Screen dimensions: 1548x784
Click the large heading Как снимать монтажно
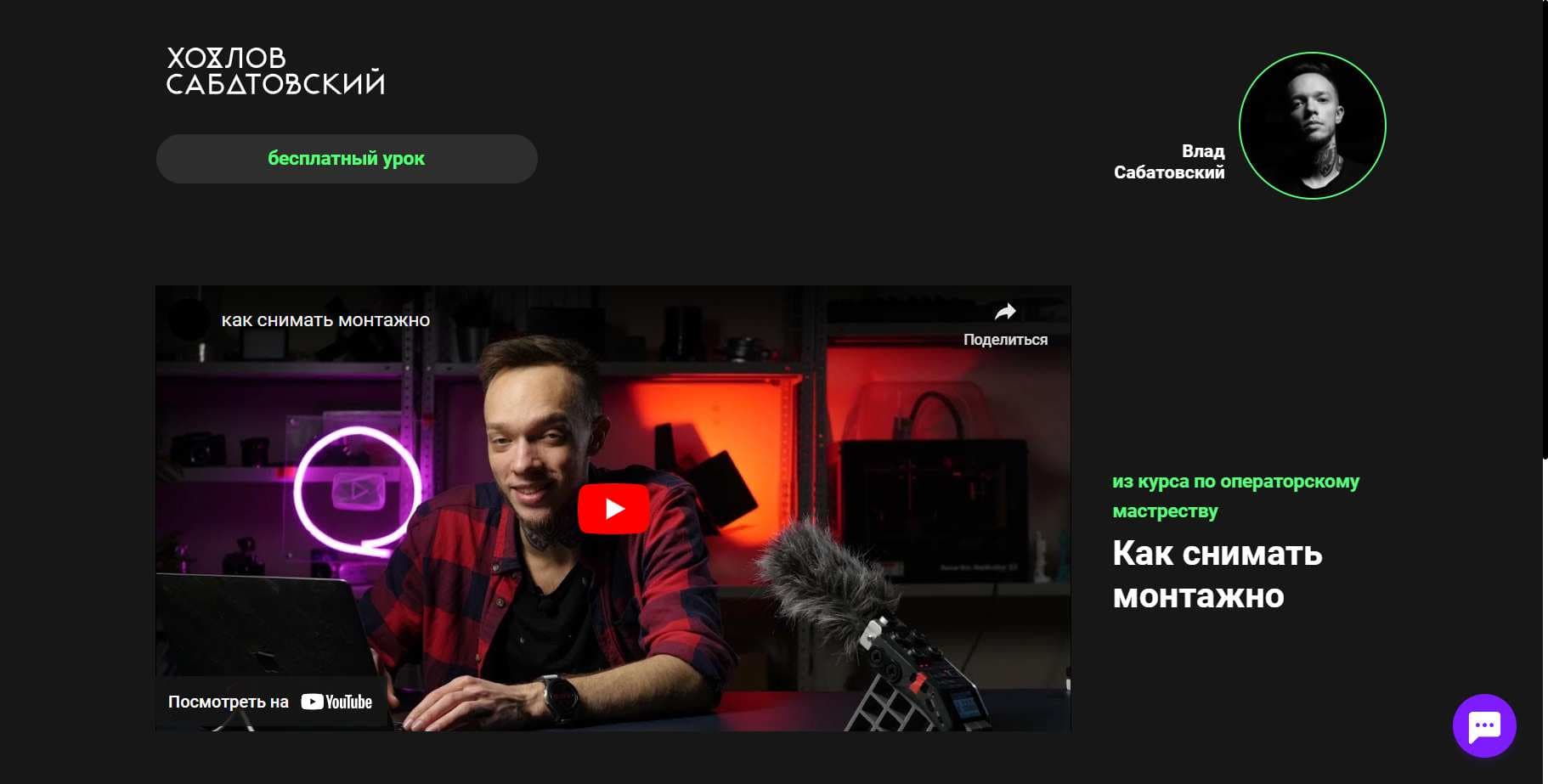tap(1217, 575)
